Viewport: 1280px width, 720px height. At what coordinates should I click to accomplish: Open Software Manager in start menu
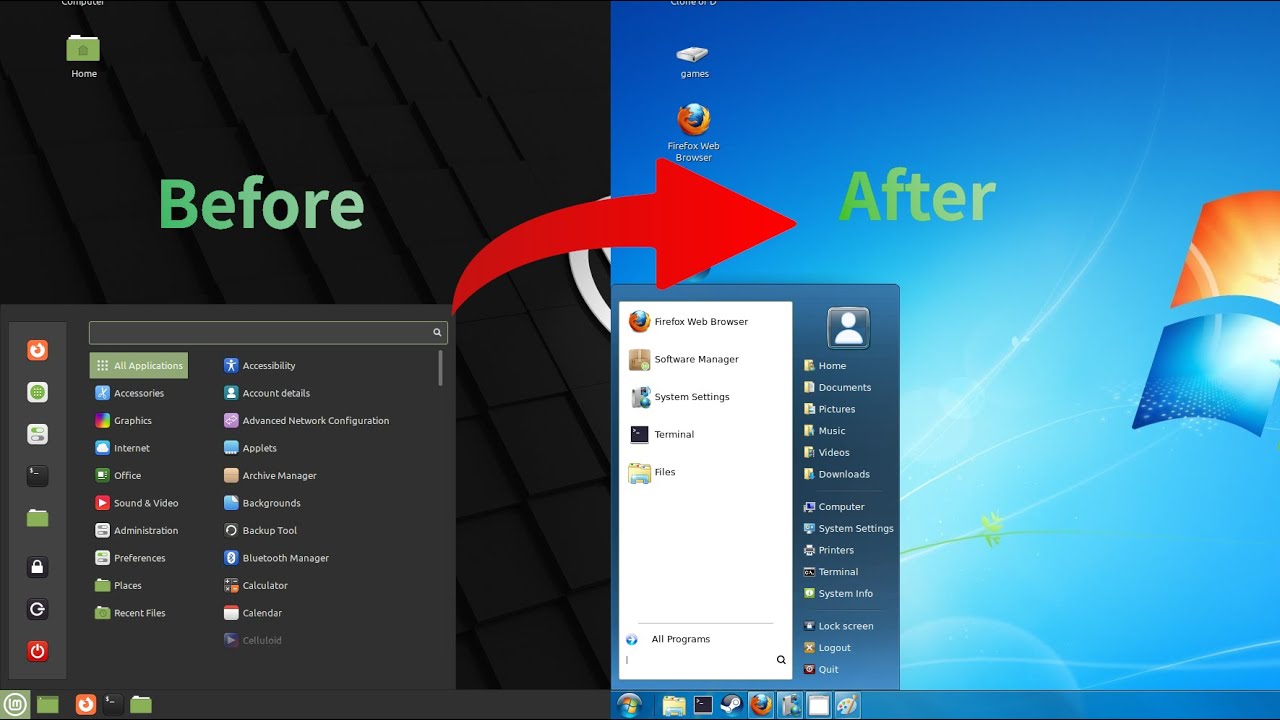[x=684, y=359]
